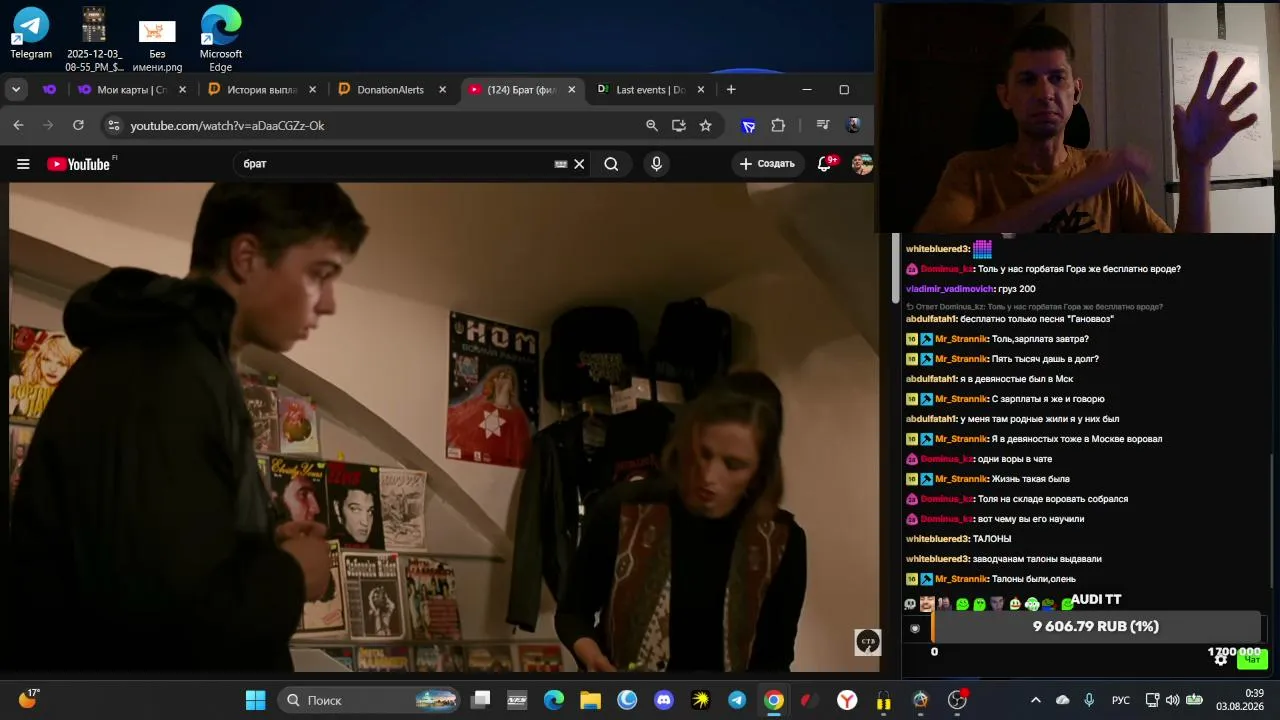The image size is (1280, 720).
Task: Show hidden system tray icons chevron
Action: [x=1035, y=700]
